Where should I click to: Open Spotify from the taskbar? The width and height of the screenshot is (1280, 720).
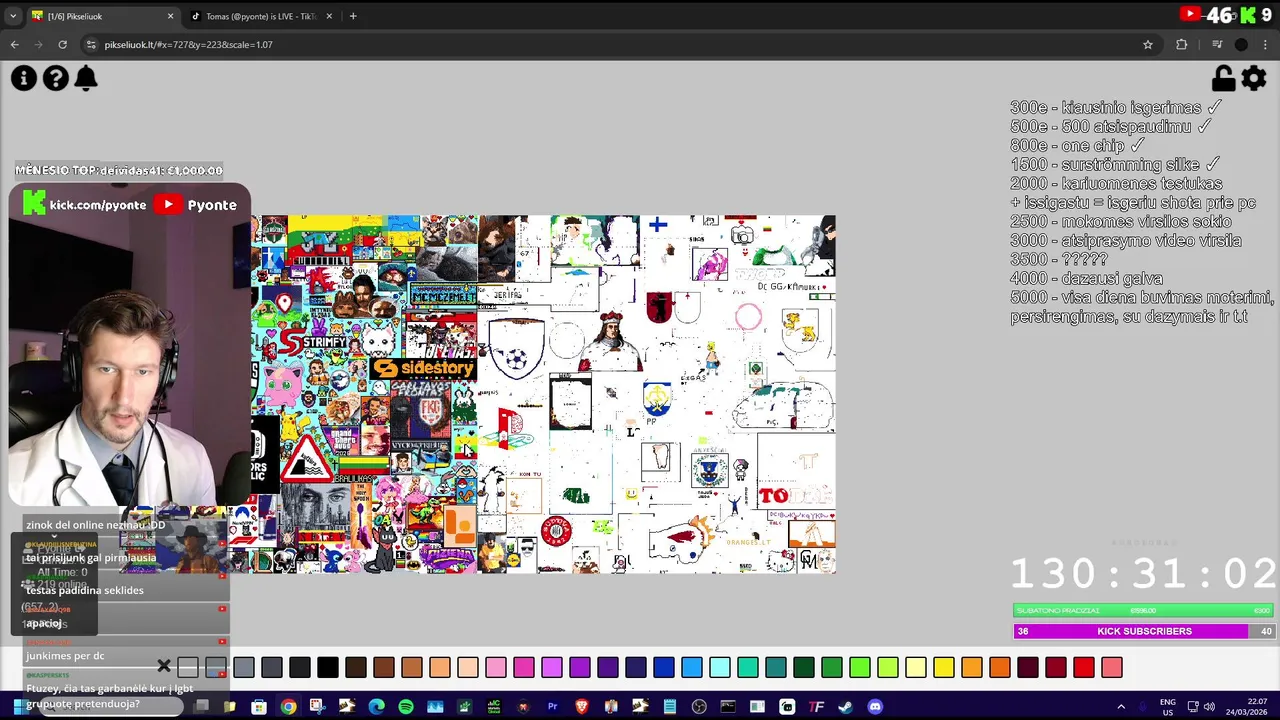pyautogui.click(x=405, y=707)
